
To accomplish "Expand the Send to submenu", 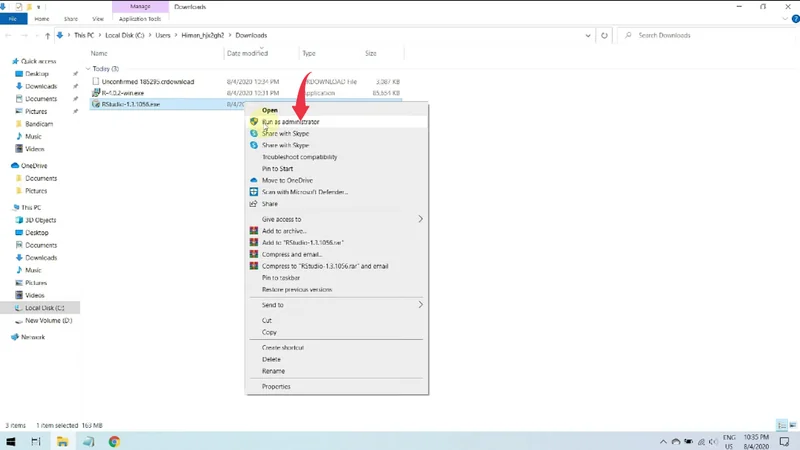I will 420,305.
